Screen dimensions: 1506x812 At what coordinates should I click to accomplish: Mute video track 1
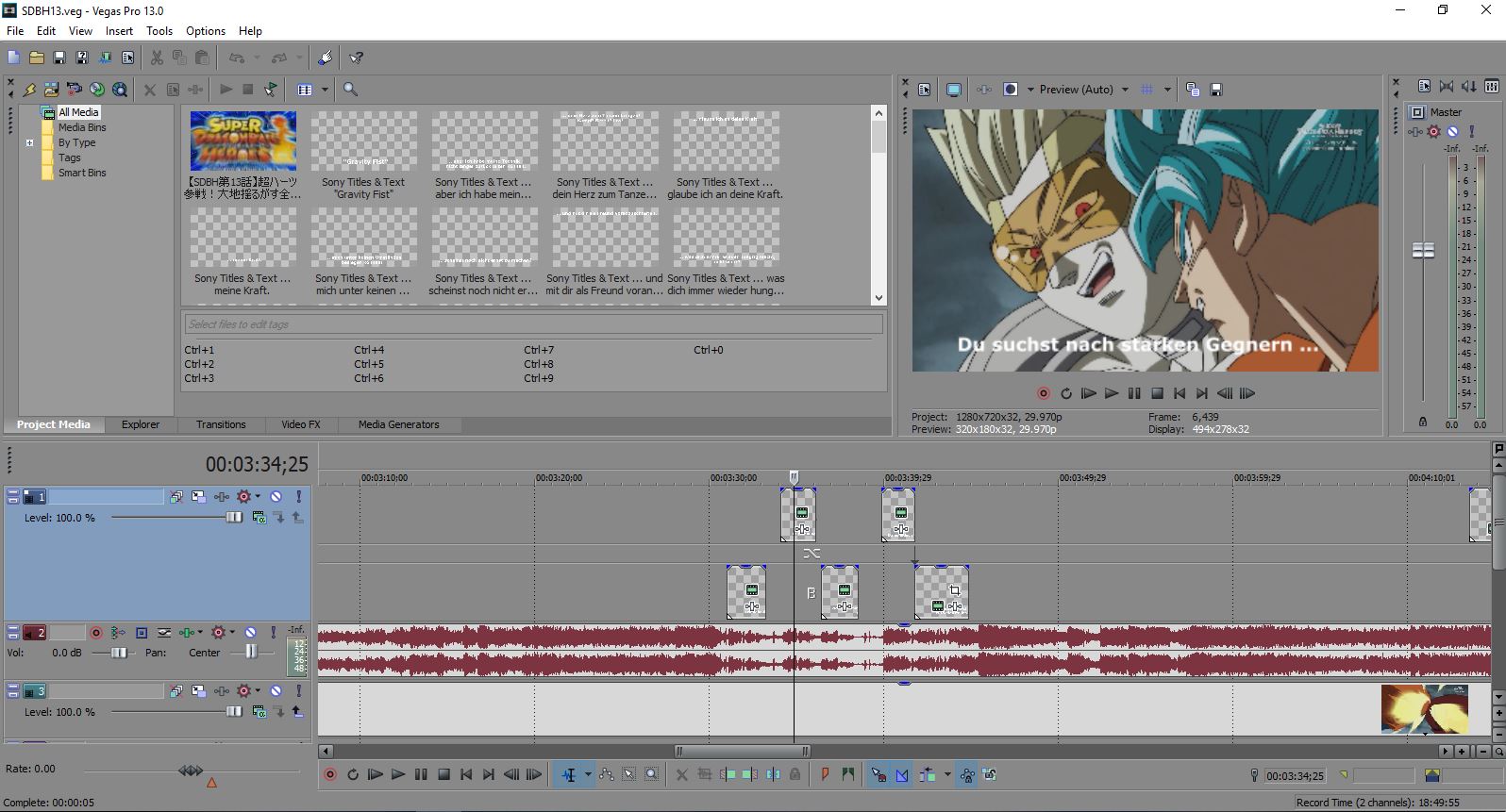pyautogui.click(x=276, y=496)
